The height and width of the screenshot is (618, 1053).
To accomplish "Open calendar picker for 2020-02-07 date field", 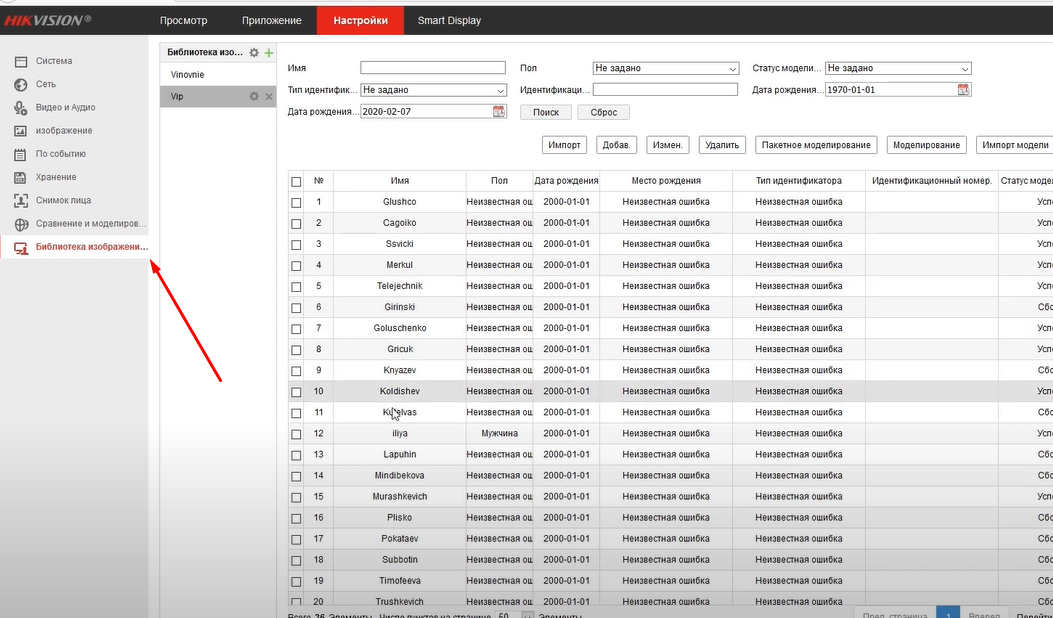I will click(499, 112).
